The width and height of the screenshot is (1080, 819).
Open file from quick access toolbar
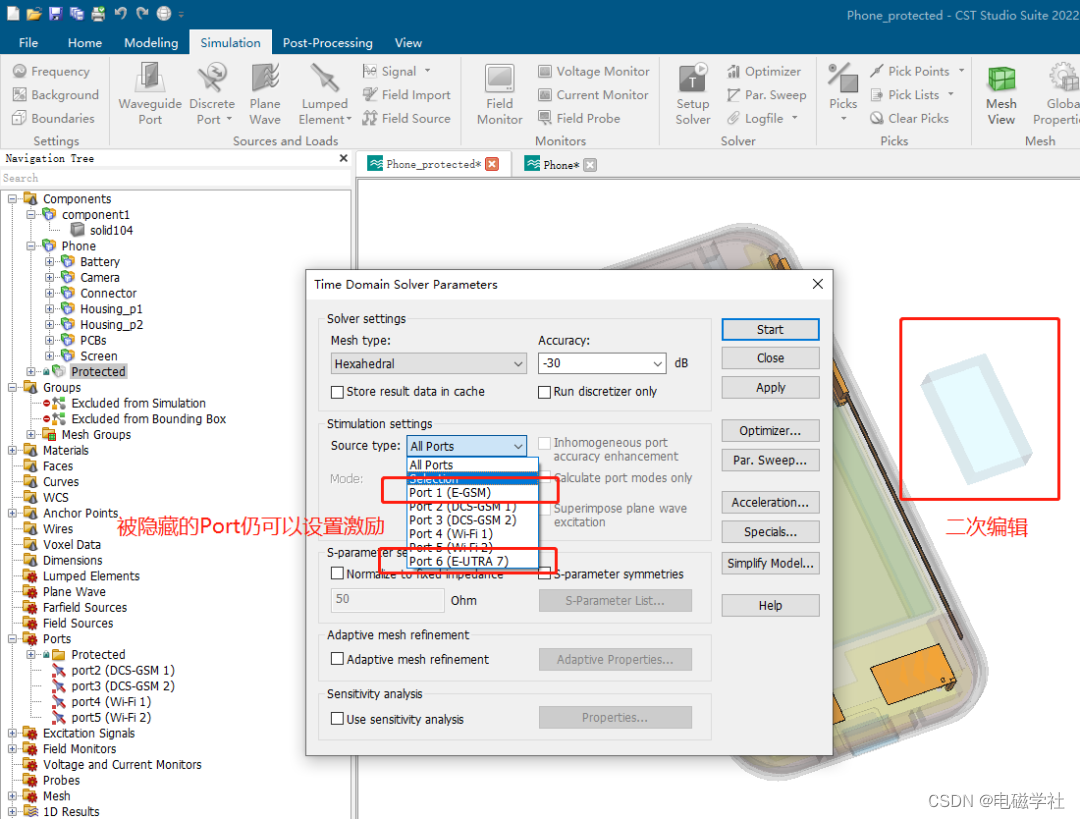pos(34,13)
